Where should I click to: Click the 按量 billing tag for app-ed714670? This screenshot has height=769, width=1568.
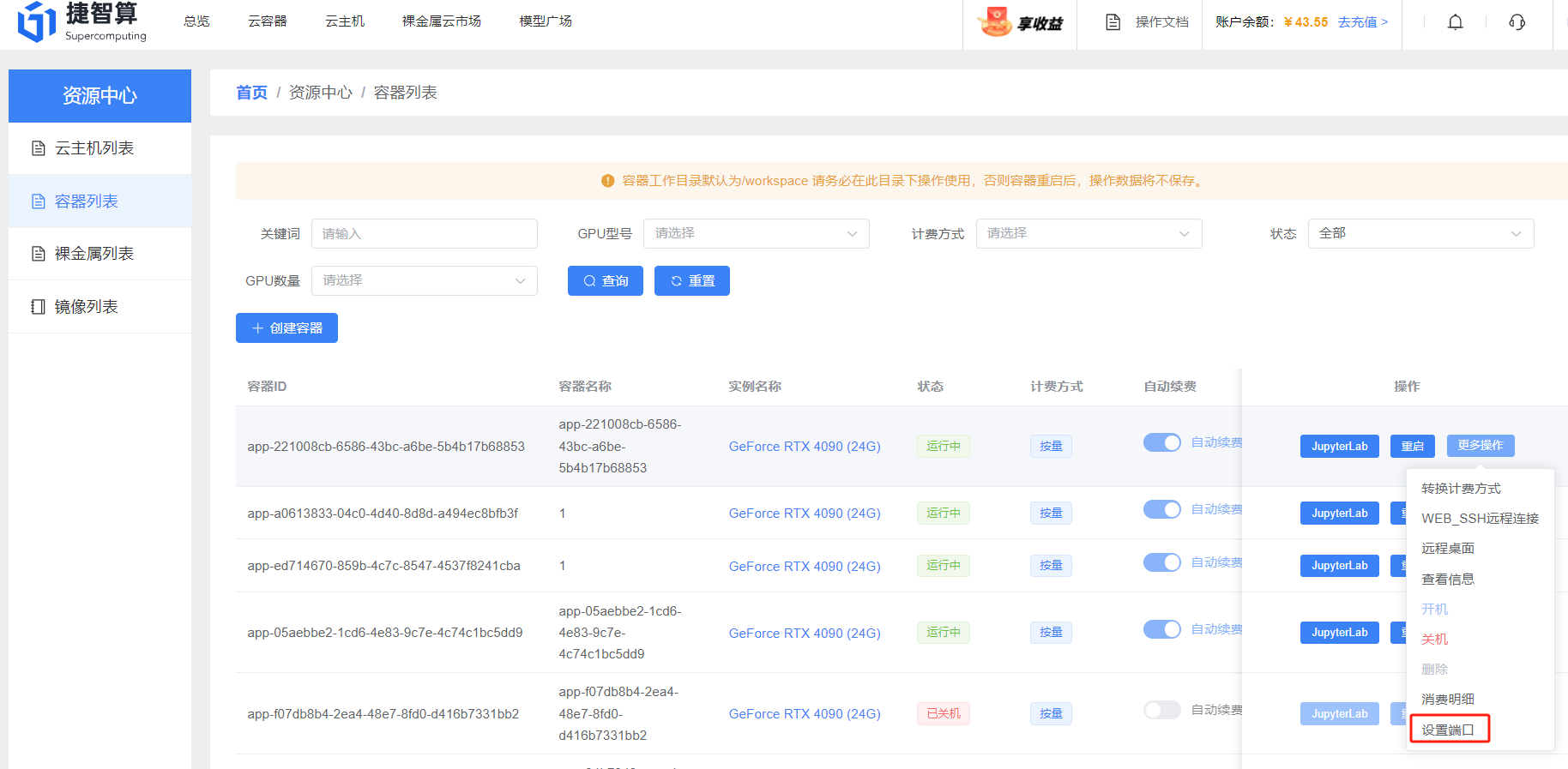(1051, 566)
